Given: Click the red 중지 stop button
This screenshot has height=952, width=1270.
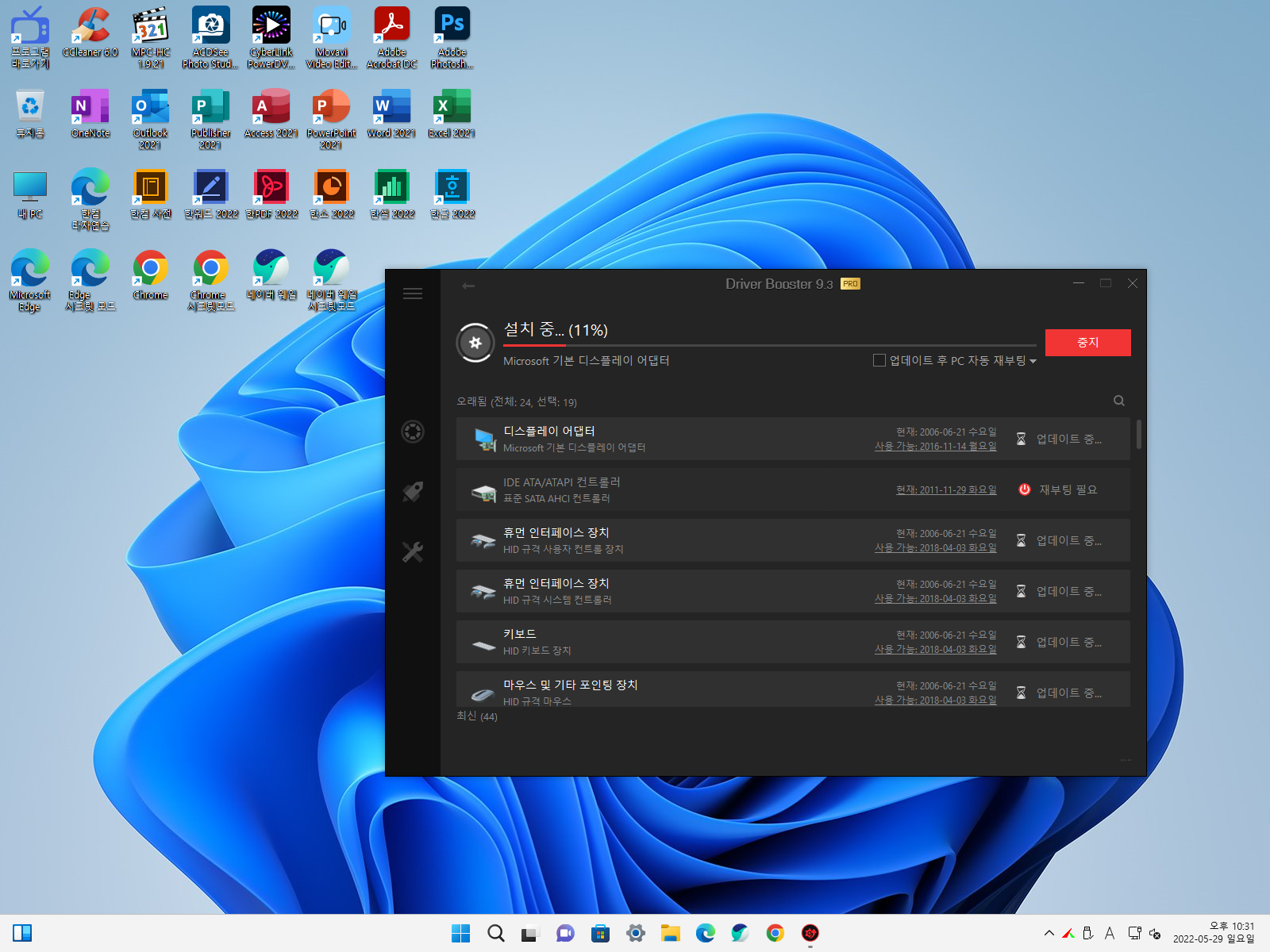Looking at the screenshot, I should tap(1088, 342).
